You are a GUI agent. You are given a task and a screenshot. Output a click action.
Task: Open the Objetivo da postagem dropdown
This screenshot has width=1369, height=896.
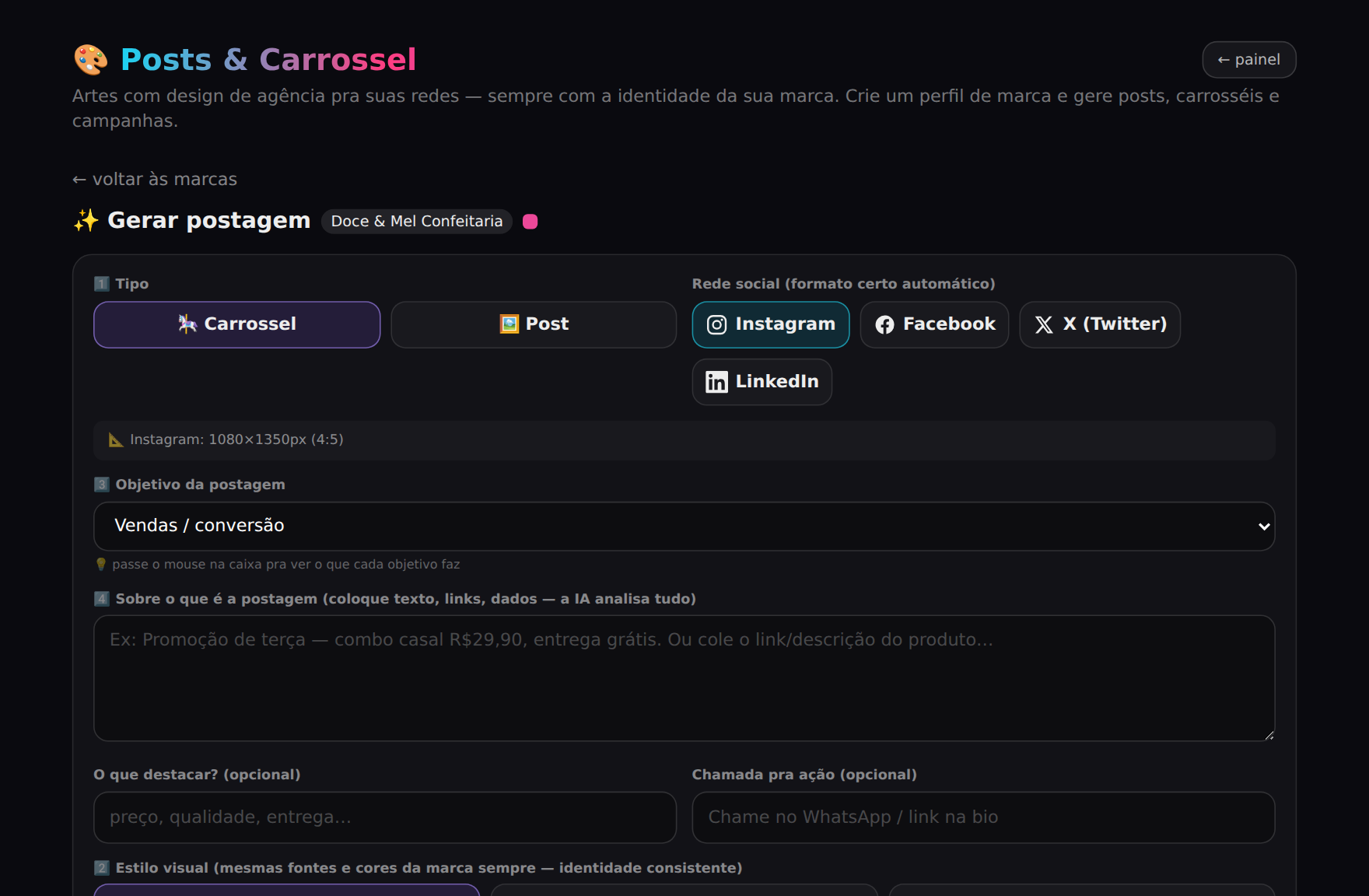(684, 527)
